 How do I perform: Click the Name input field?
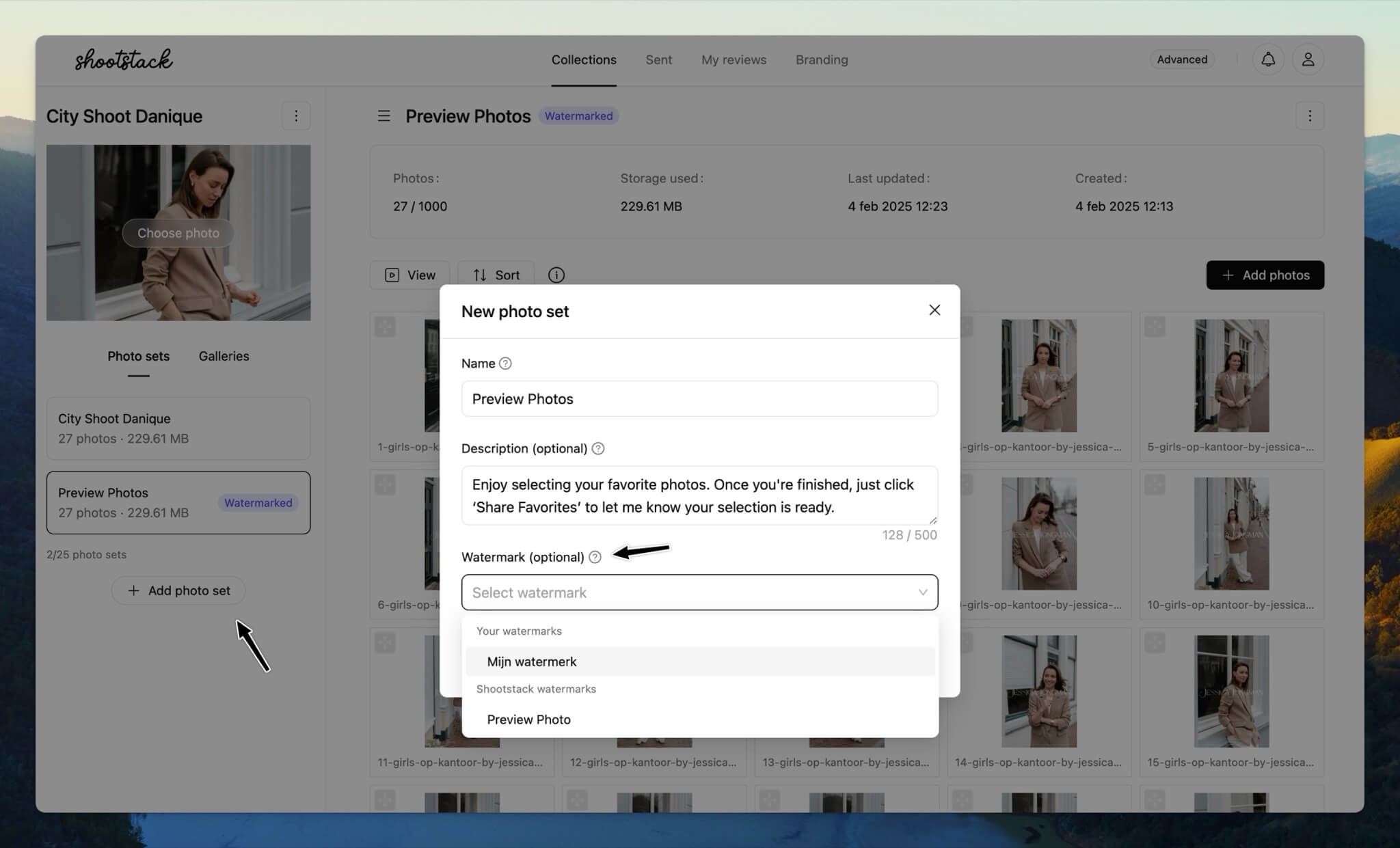[699, 398]
